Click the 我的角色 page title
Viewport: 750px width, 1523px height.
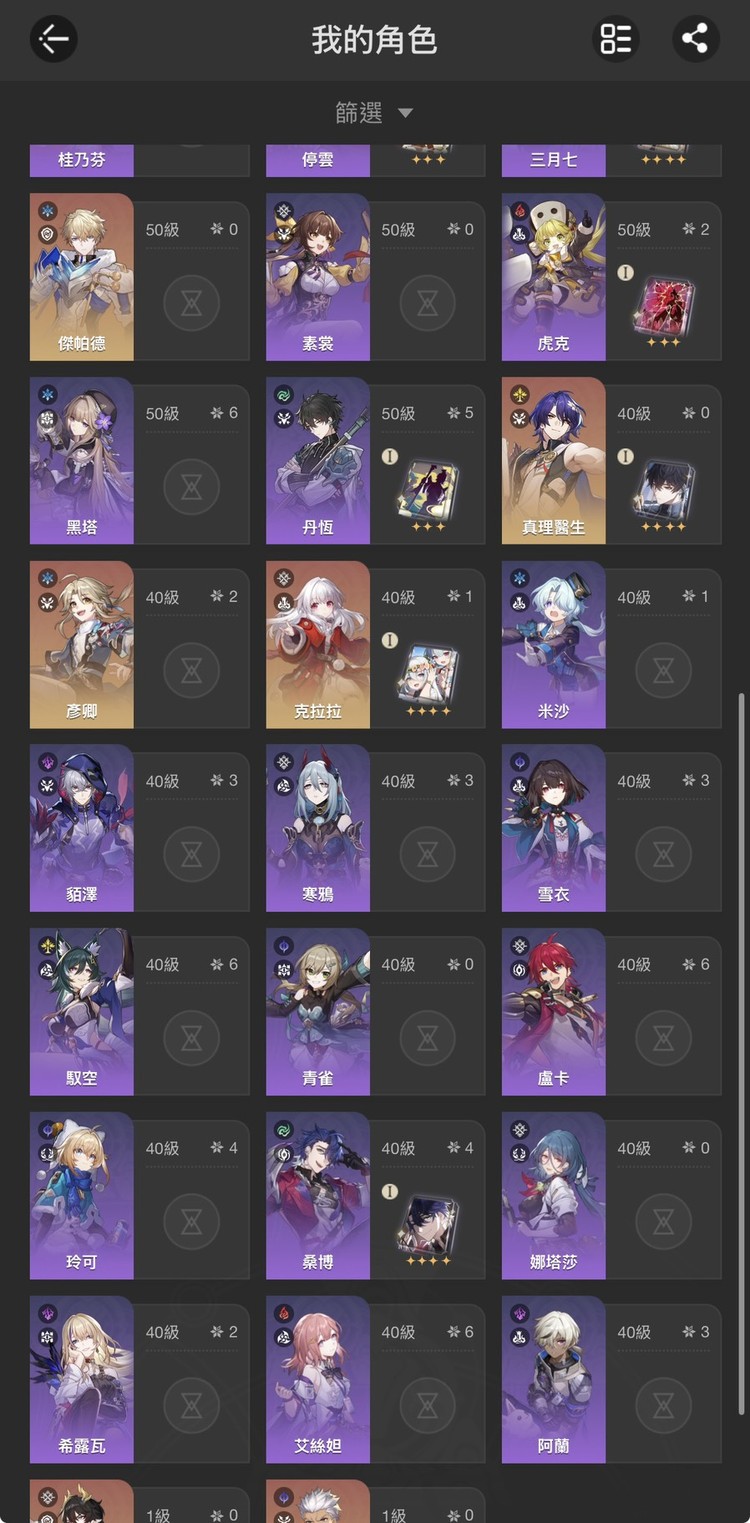click(374, 40)
